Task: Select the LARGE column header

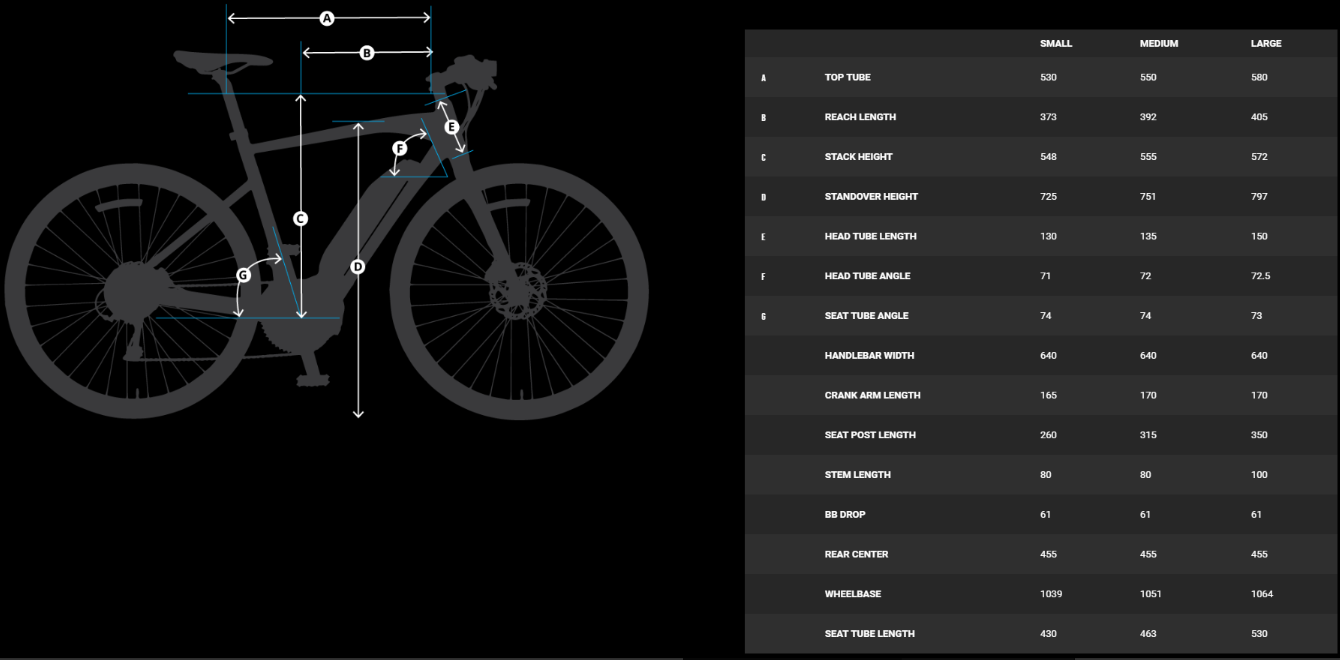Action: [1265, 44]
